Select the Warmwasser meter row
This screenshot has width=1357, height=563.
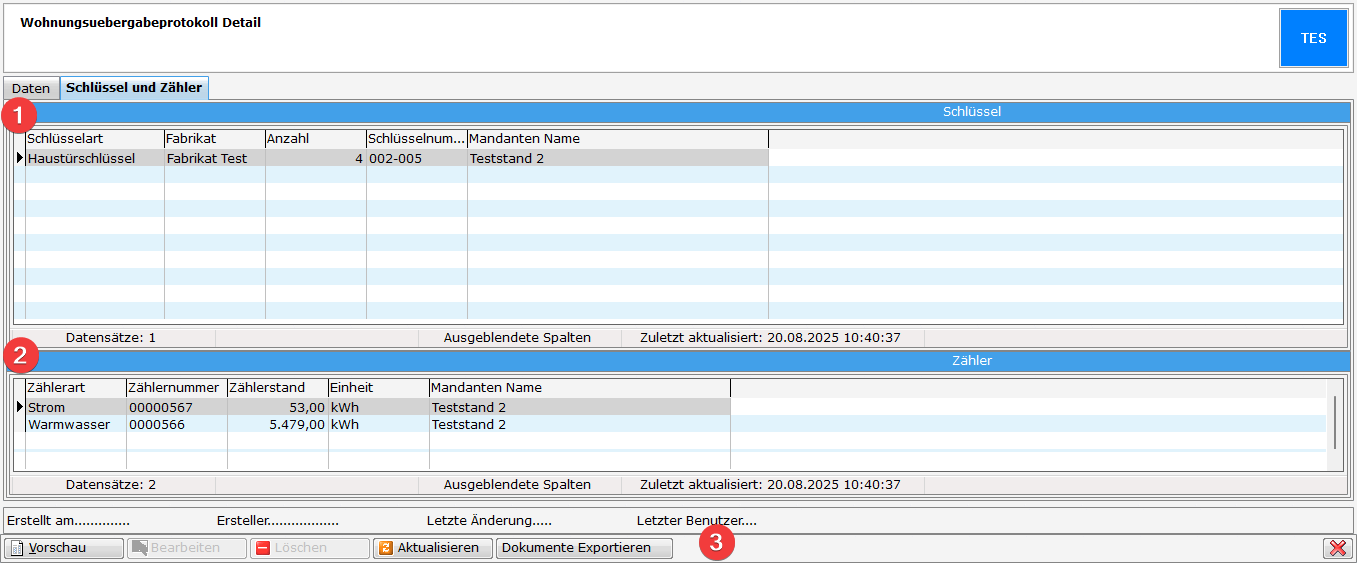coord(69,424)
